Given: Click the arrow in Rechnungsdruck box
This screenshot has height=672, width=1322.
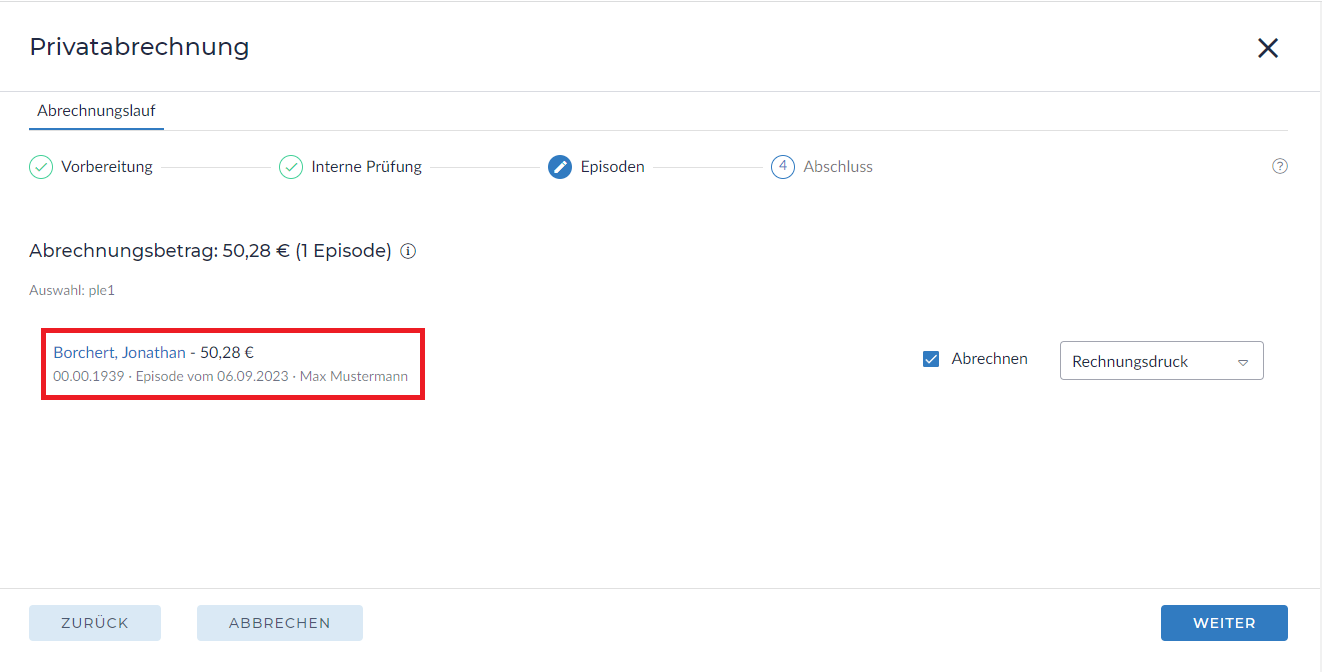Looking at the screenshot, I should click(x=1243, y=362).
